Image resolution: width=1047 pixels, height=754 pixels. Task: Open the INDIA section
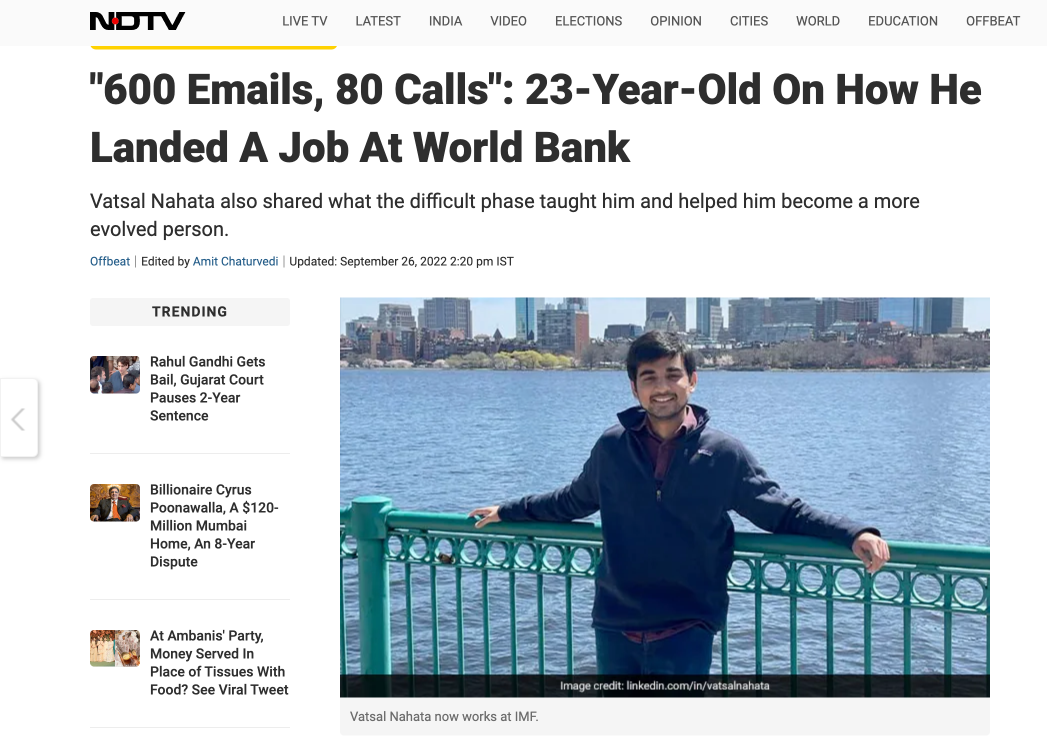click(x=445, y=21)
